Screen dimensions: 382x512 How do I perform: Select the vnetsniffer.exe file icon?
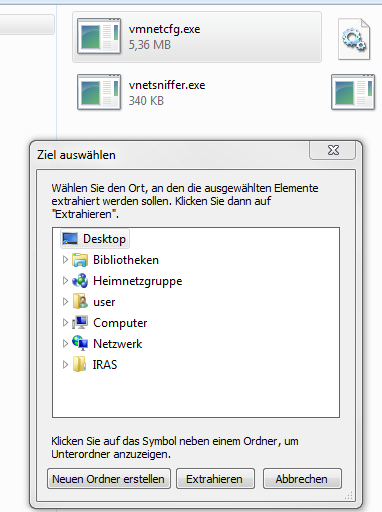[x=99, y=92]
